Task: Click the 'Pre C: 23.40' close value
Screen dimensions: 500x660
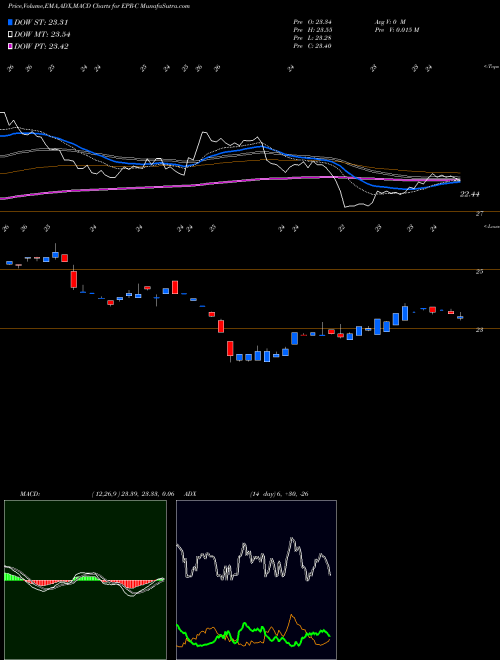Action: click(313, 46)
